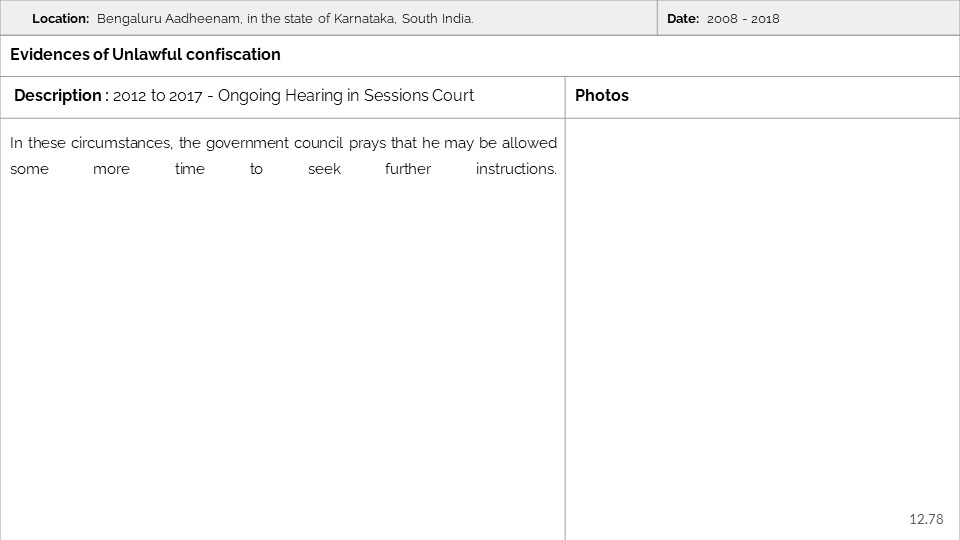Click the empty area under the Photos header
Viewport: 960px width, 540px height.
(x=762, y=320)
